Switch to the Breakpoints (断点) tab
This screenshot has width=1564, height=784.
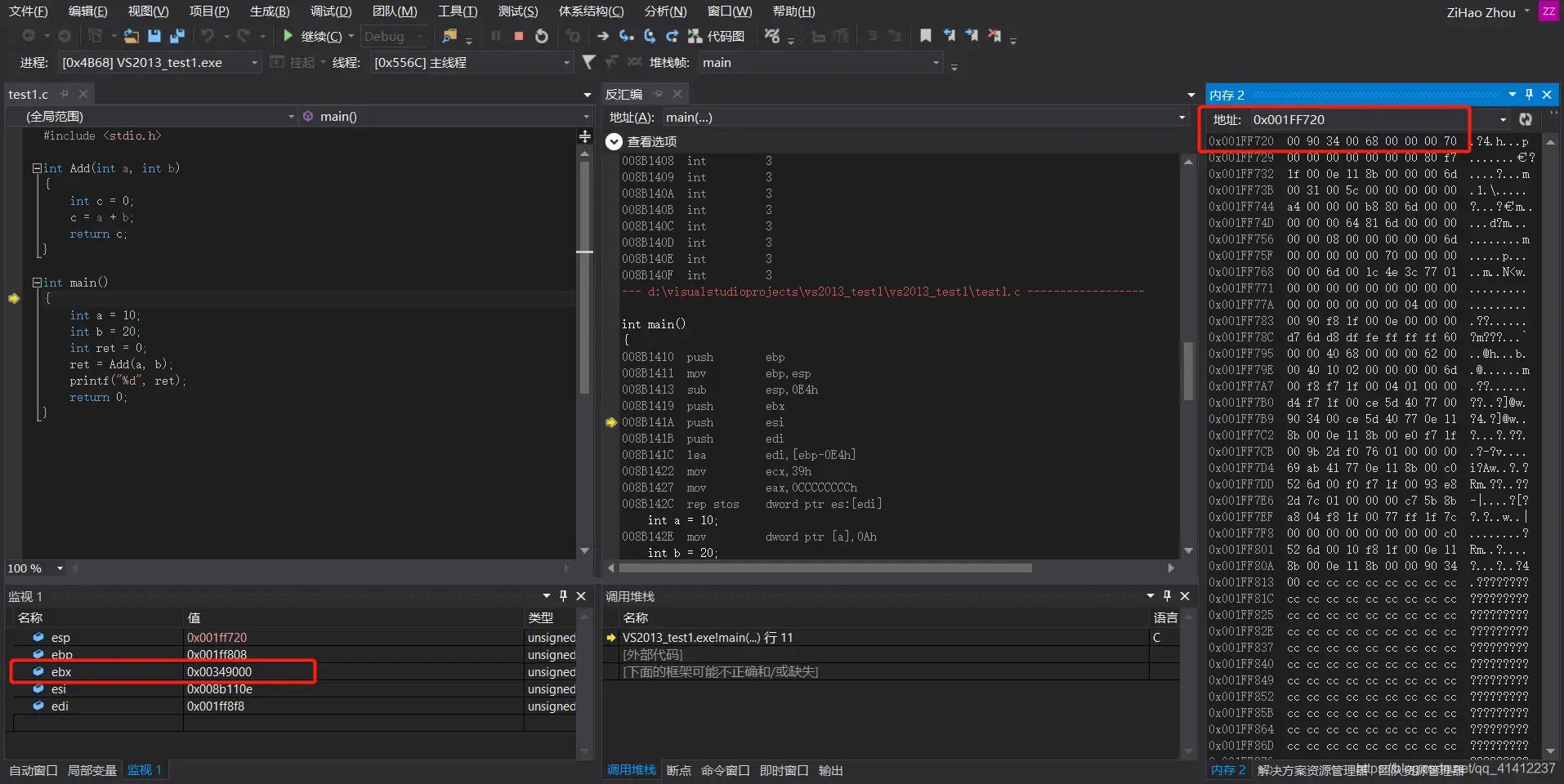pos(678,770)
